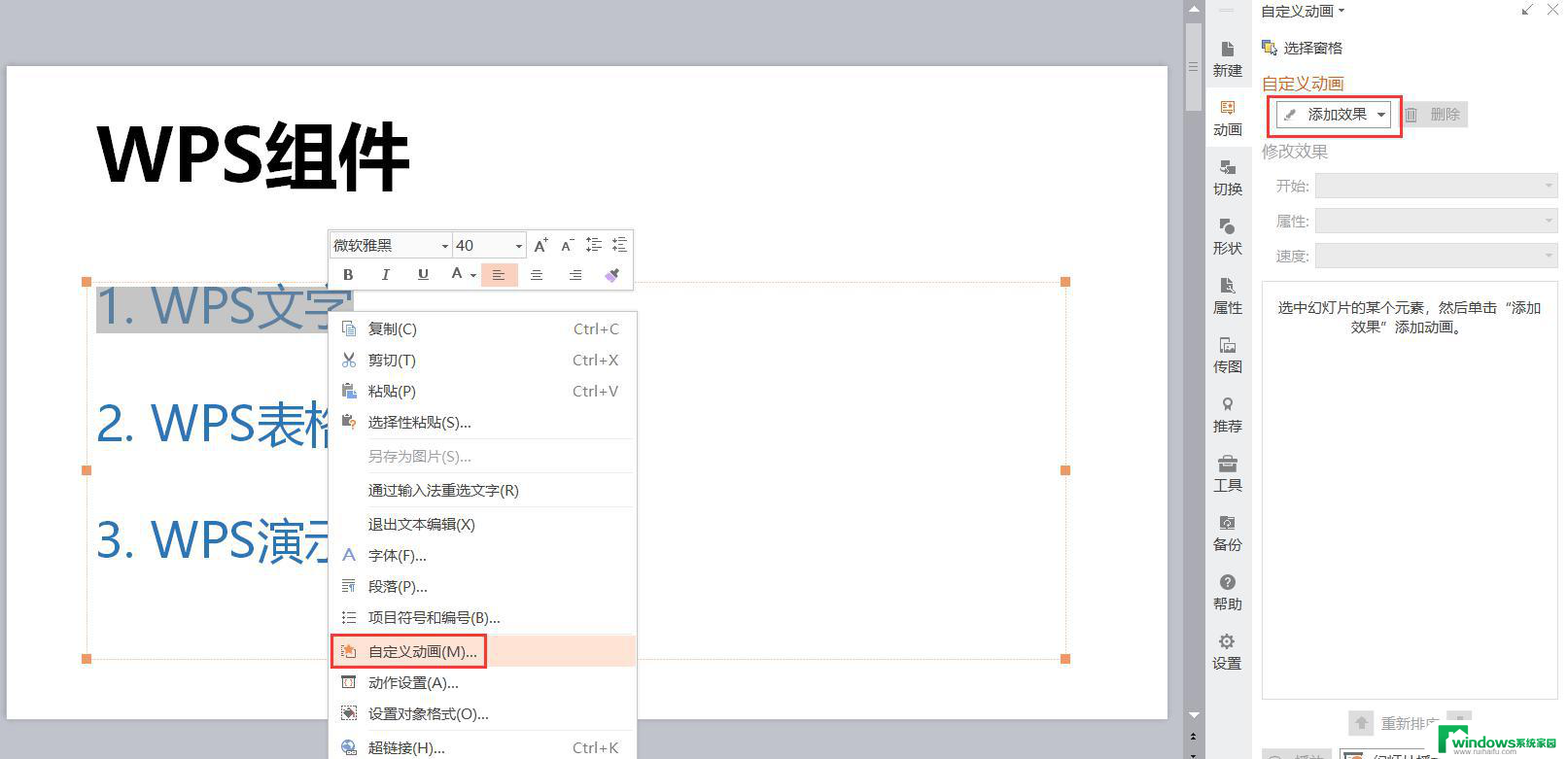
Task: Open the 速度 speed dropdown
Action: tap(1436, 256)
